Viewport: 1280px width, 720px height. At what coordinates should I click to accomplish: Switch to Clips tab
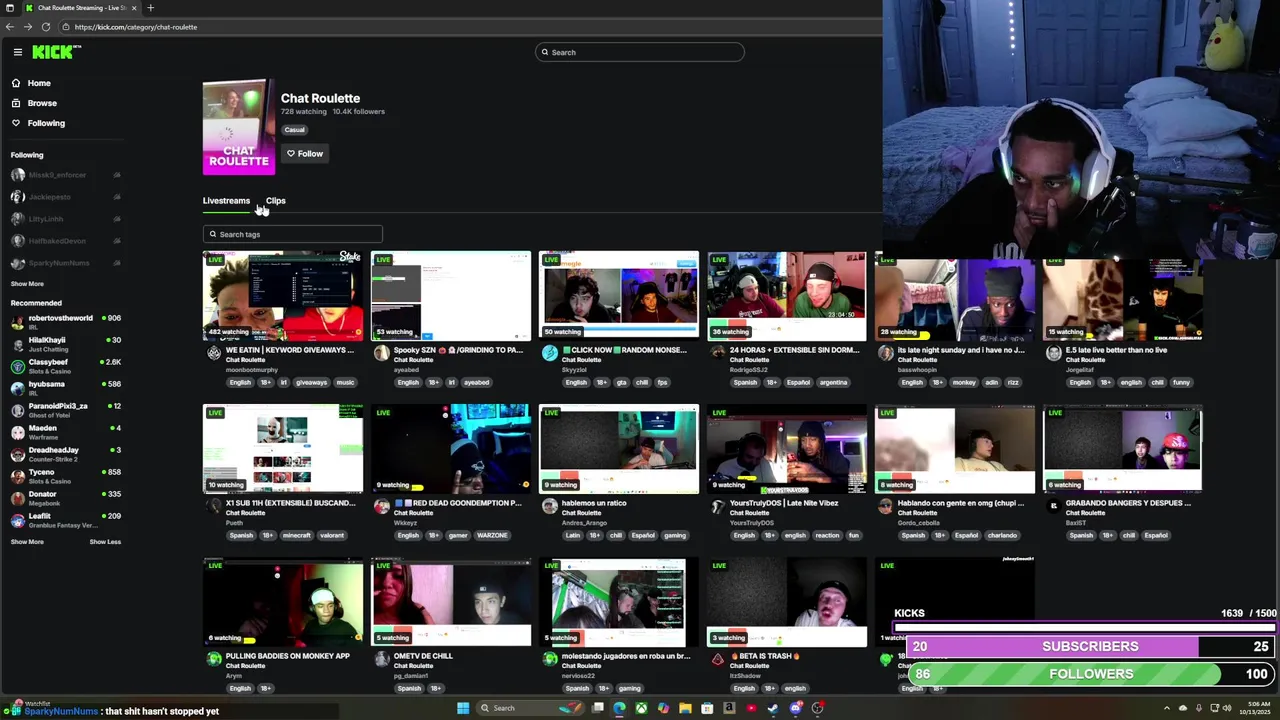pyautogui.click(x=275, y=200)
